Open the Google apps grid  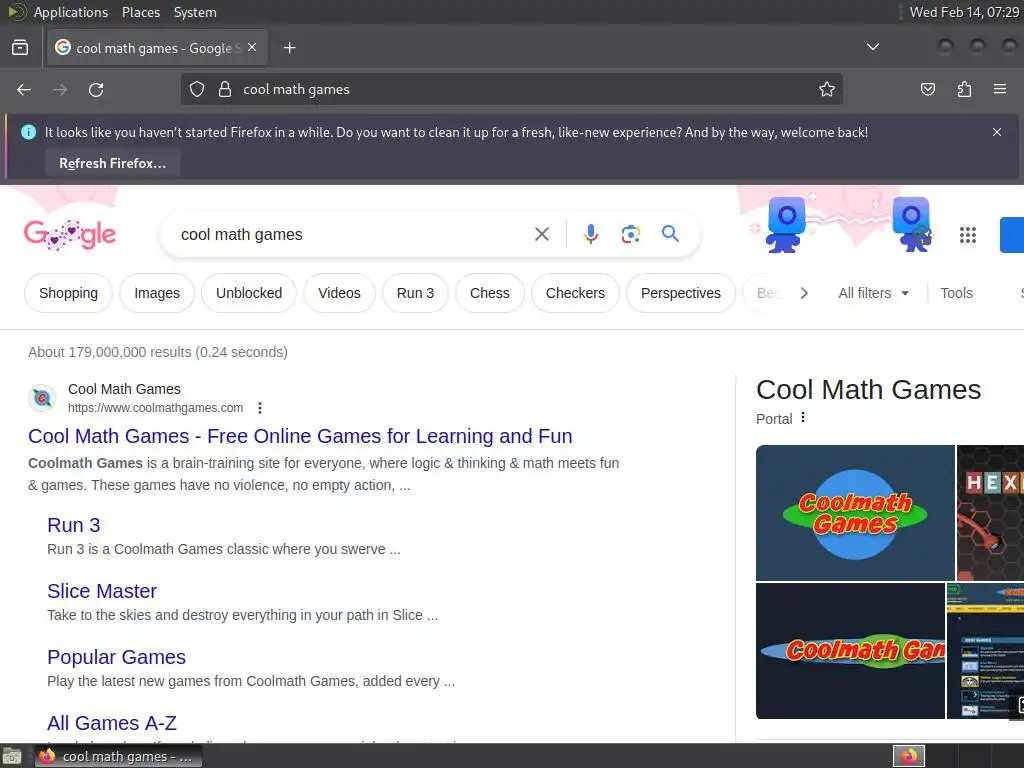point(968,234)
